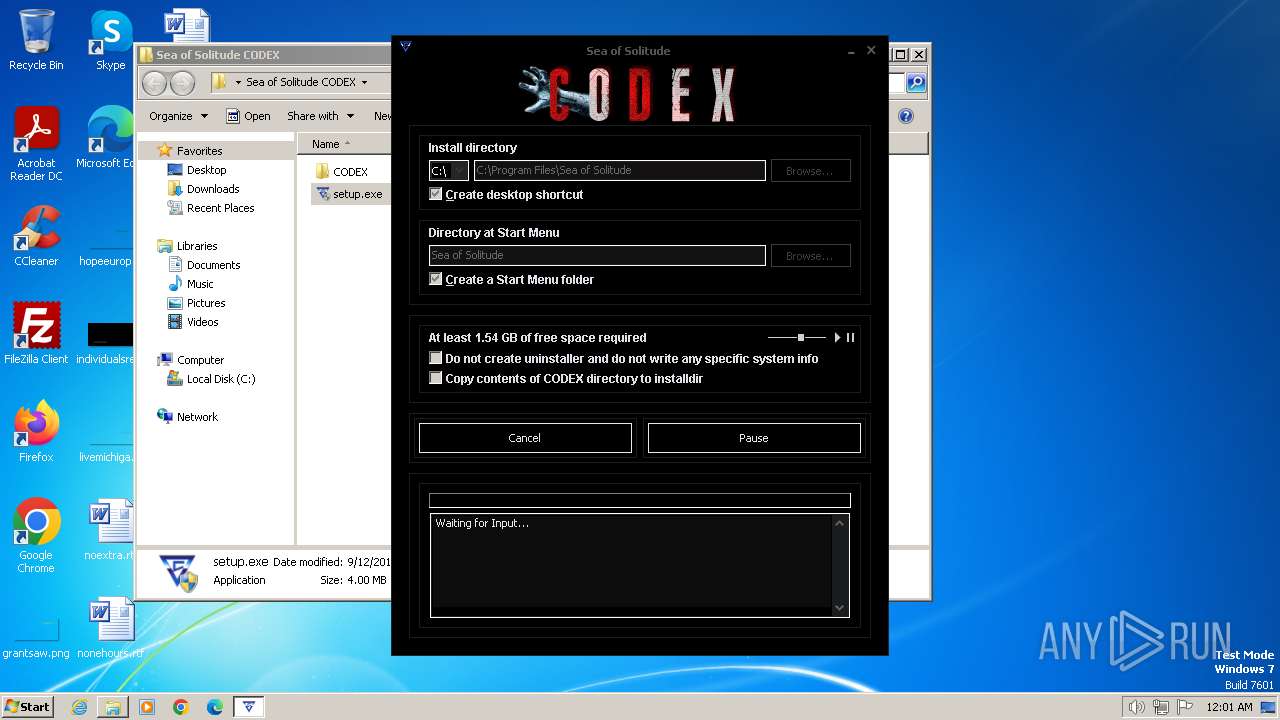Open Network in navigation pane

click(197, 417)
